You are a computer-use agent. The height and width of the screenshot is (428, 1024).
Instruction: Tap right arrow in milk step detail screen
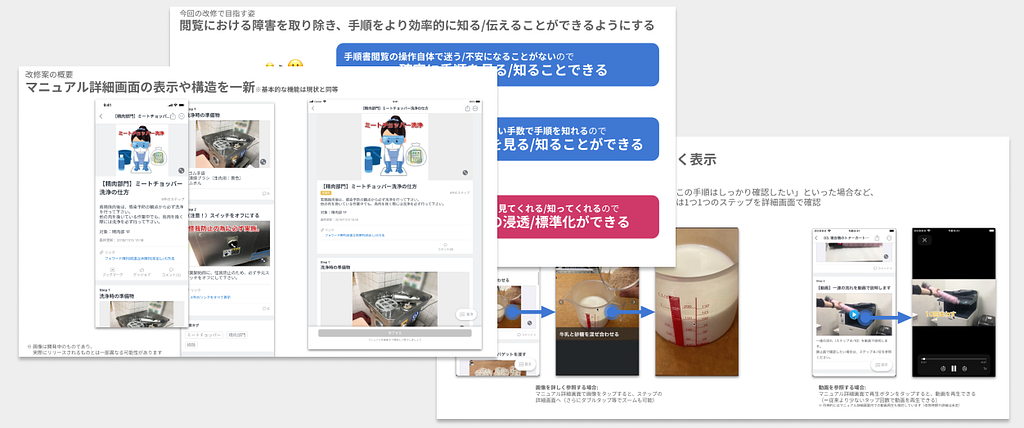click(633, 302)
